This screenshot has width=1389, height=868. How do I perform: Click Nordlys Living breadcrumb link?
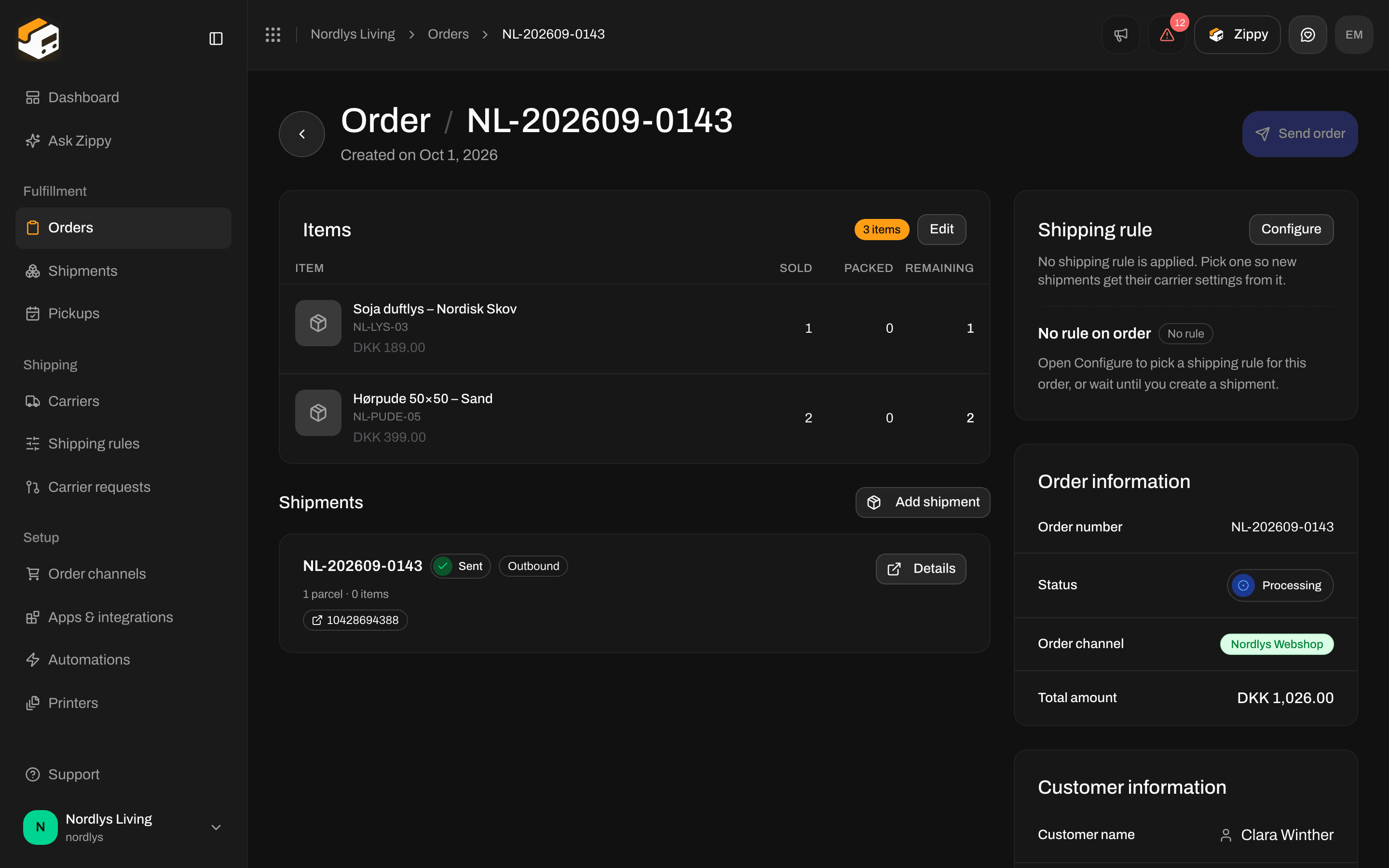[353, 34]
